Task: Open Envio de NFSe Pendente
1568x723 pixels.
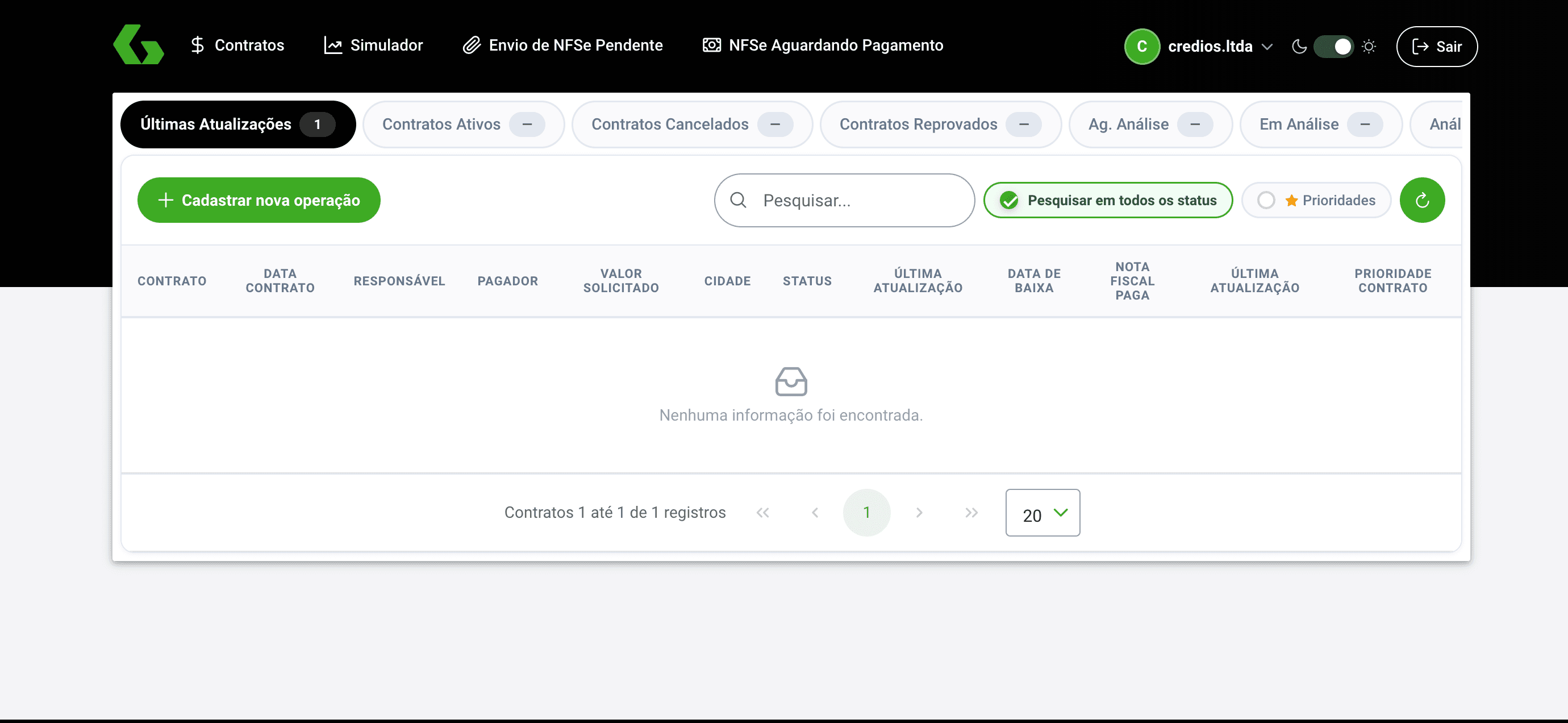Action: pyautogui.click(x=563, y=45)
